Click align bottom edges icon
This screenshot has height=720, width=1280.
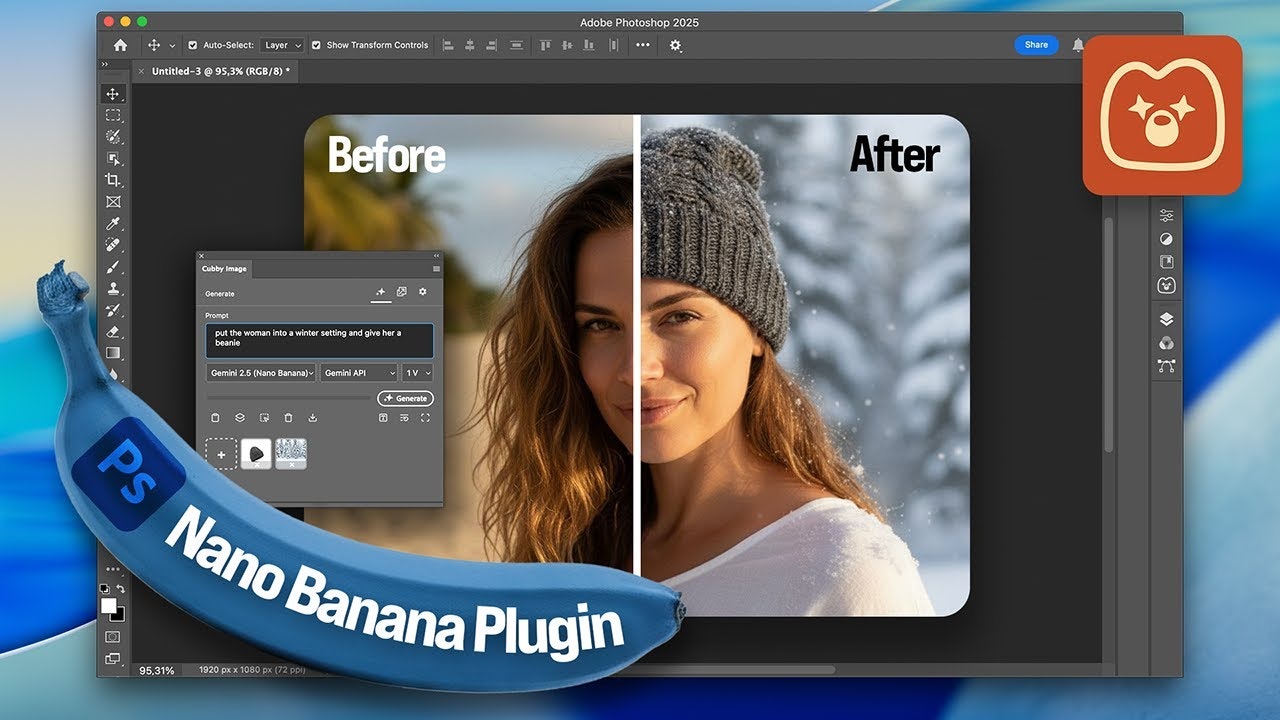click(590, 45)
